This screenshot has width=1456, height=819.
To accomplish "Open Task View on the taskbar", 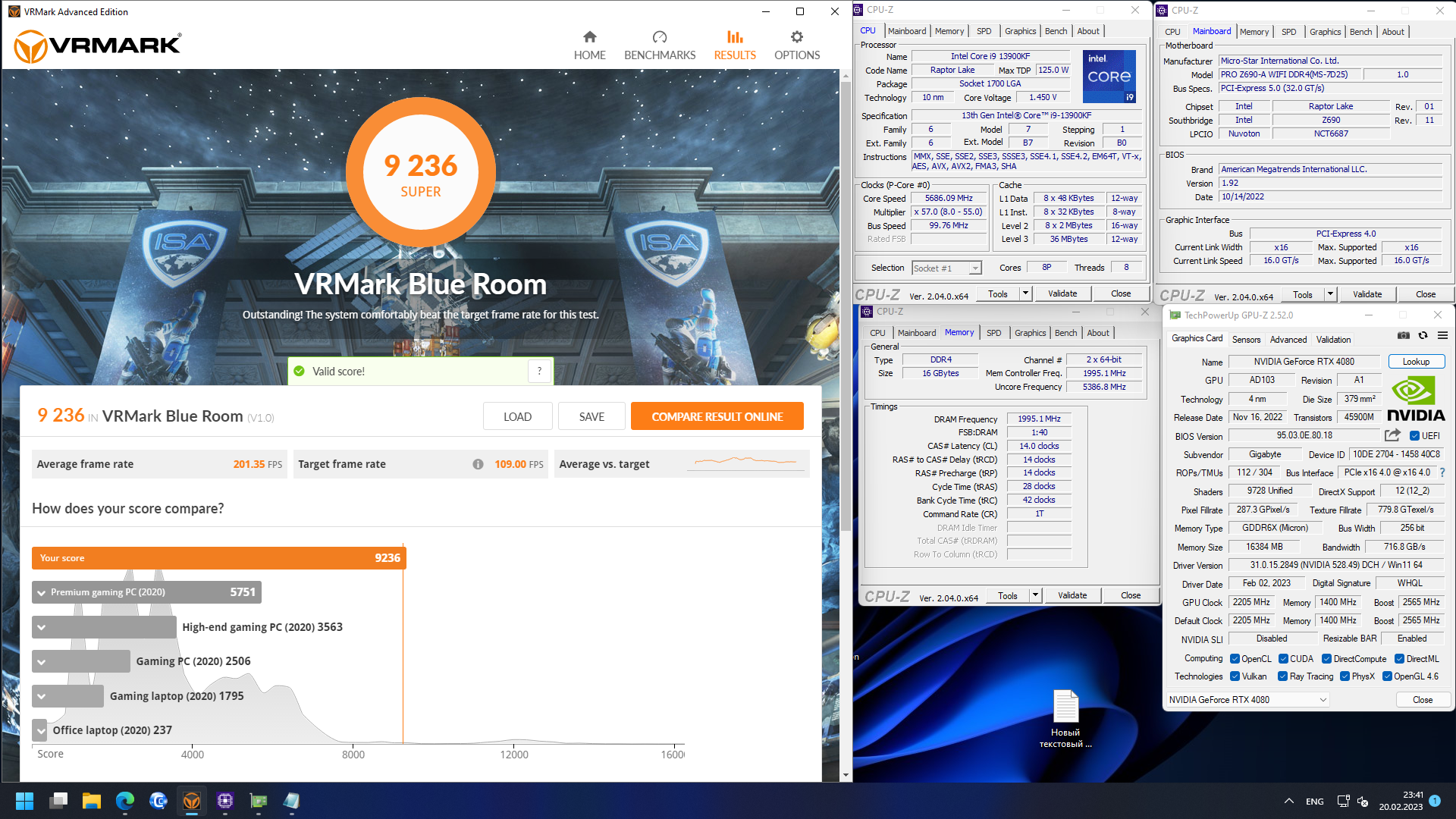I will click(58, 801).
